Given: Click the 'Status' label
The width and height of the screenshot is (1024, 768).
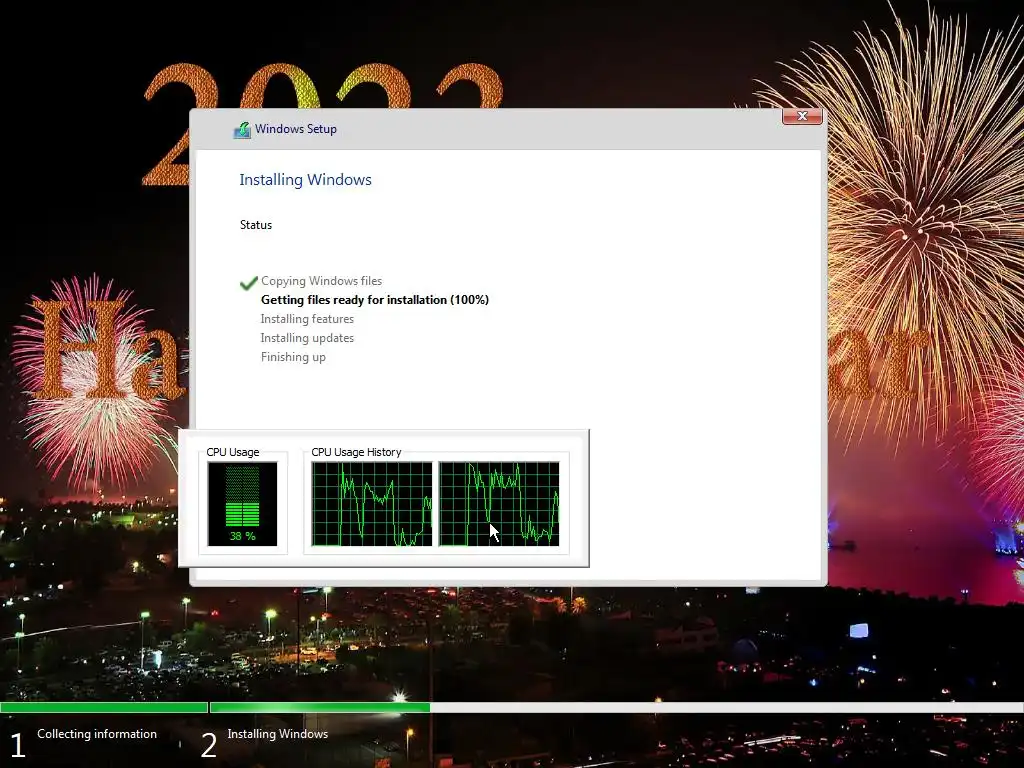Looking at the screenshot, I should click(x=255, y=225).
